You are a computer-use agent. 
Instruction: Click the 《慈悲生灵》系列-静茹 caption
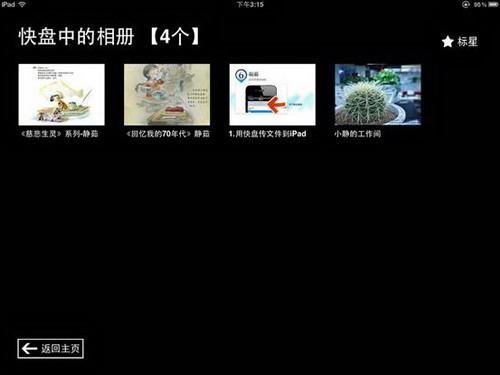pyautogui.click(x=59, y=134)
